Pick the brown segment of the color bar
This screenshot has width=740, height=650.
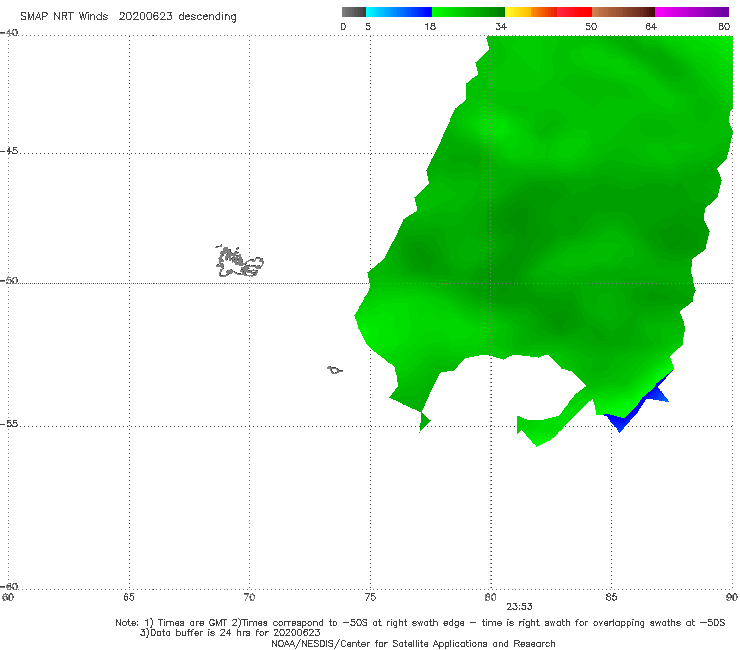[x=623, y=12]
